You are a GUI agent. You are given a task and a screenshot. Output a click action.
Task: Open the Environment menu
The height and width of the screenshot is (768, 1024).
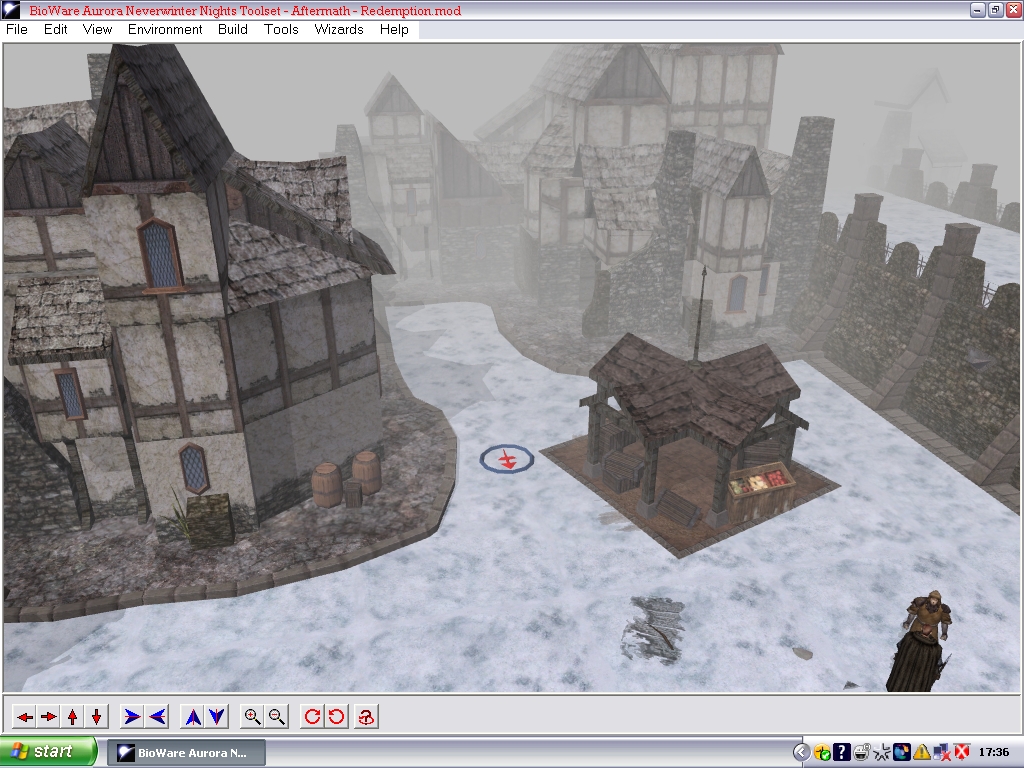pyautogui.click(x=165, y=29)
